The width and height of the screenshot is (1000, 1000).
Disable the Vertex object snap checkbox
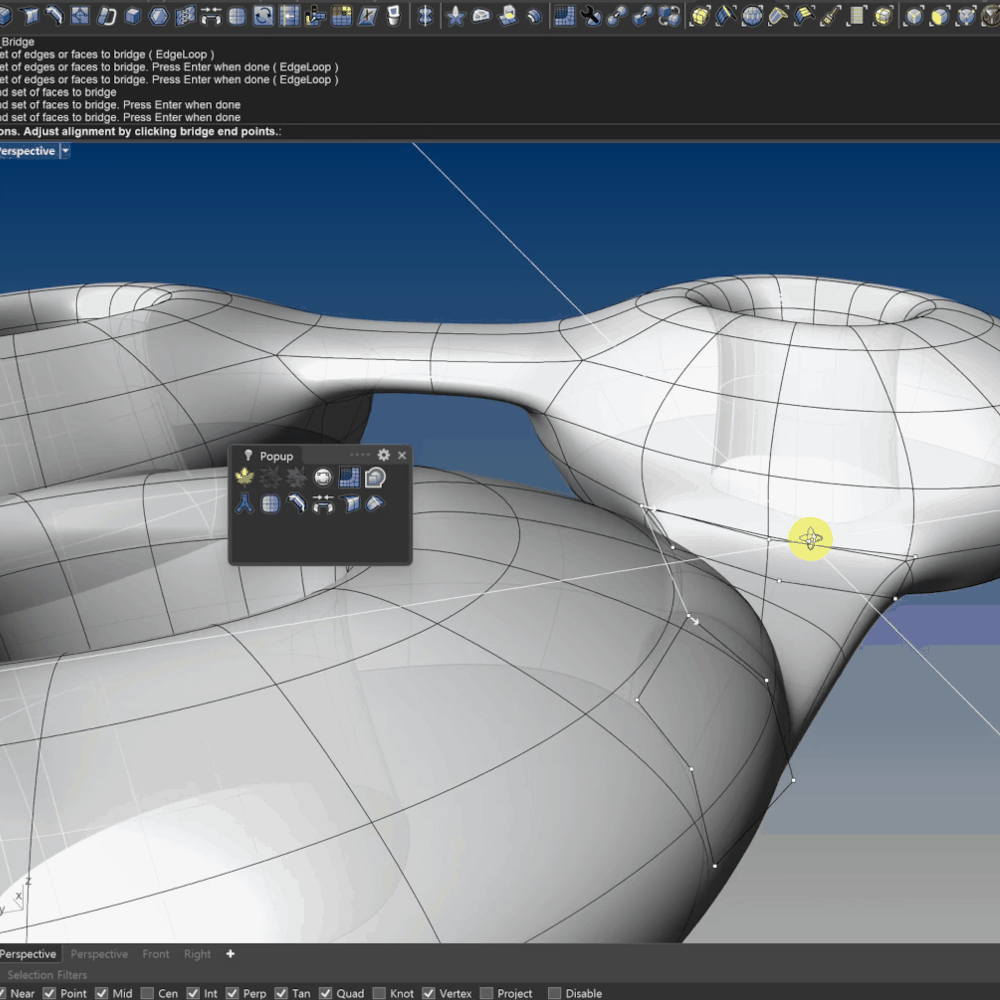point(429,993)
